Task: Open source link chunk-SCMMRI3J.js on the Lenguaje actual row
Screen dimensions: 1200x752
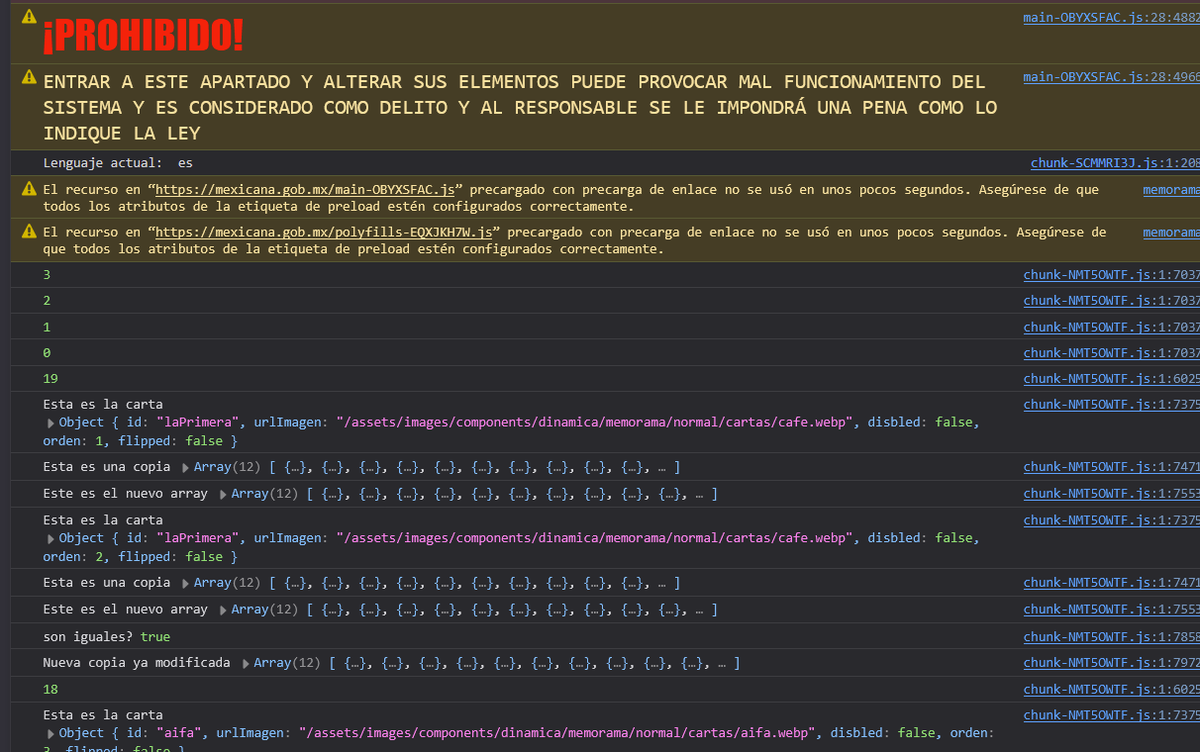Action: coord(1115,163)
